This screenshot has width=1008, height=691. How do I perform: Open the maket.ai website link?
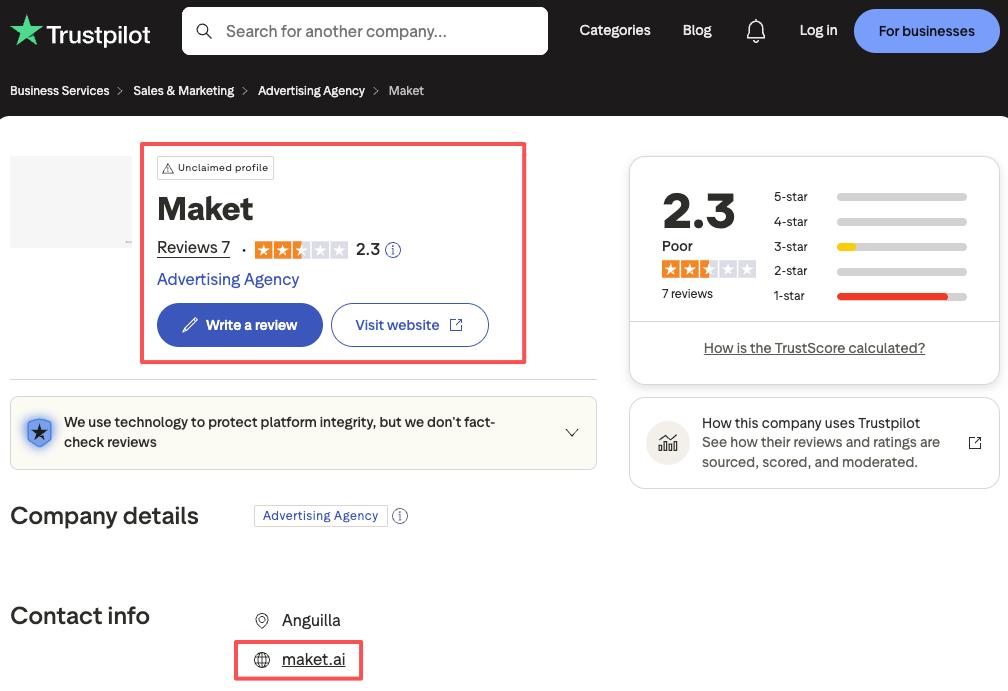314,660
